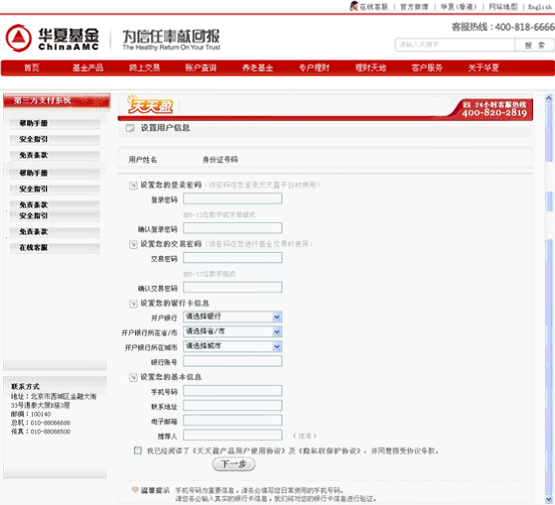Open 网上交易 navigation menu
This screenshot has width=555, height=505.
(x=144, y=68)
